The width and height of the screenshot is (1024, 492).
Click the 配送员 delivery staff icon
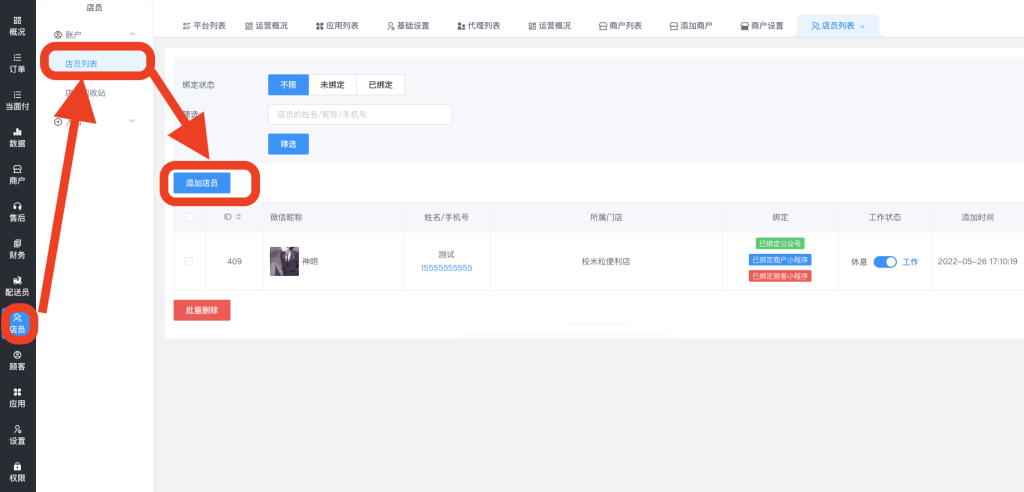click(x=17, y=286)
